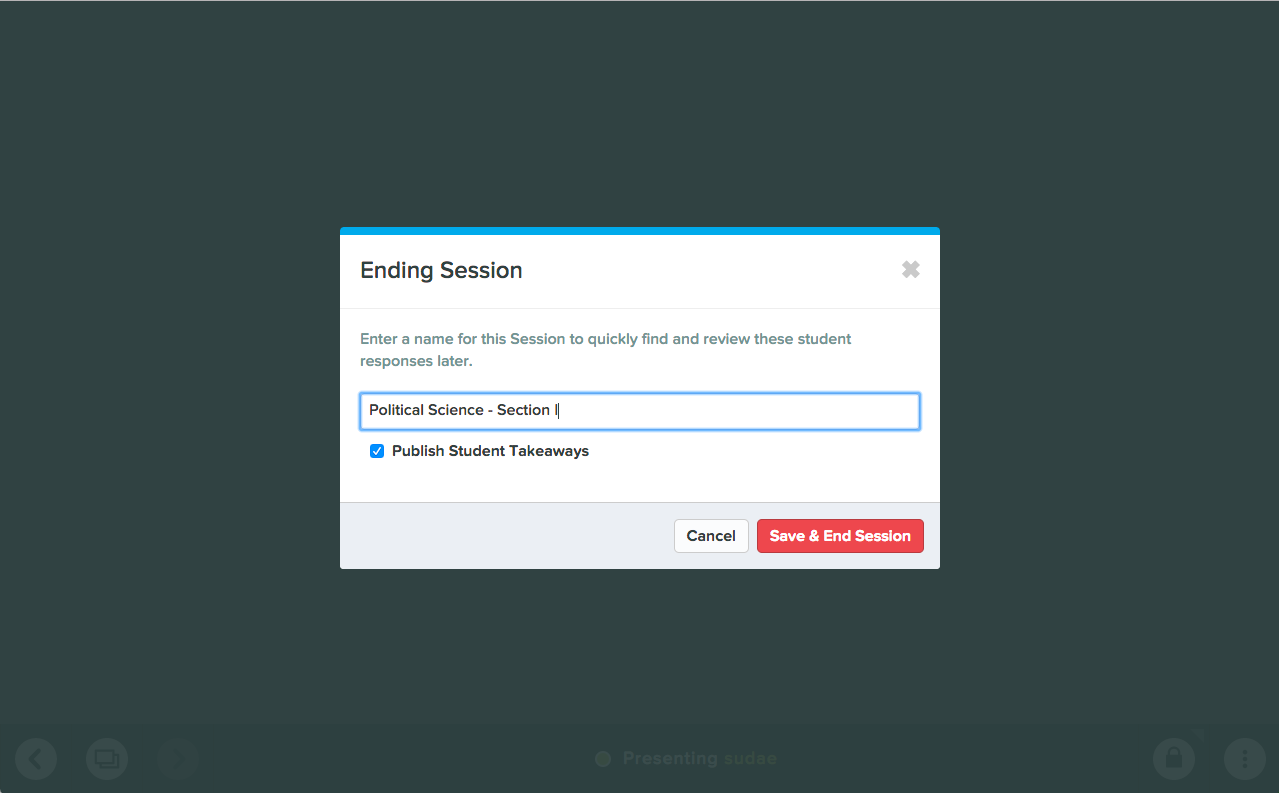Click the session name input field
Viewport: 1279px width, 793px height.
(x=640, y=411)
